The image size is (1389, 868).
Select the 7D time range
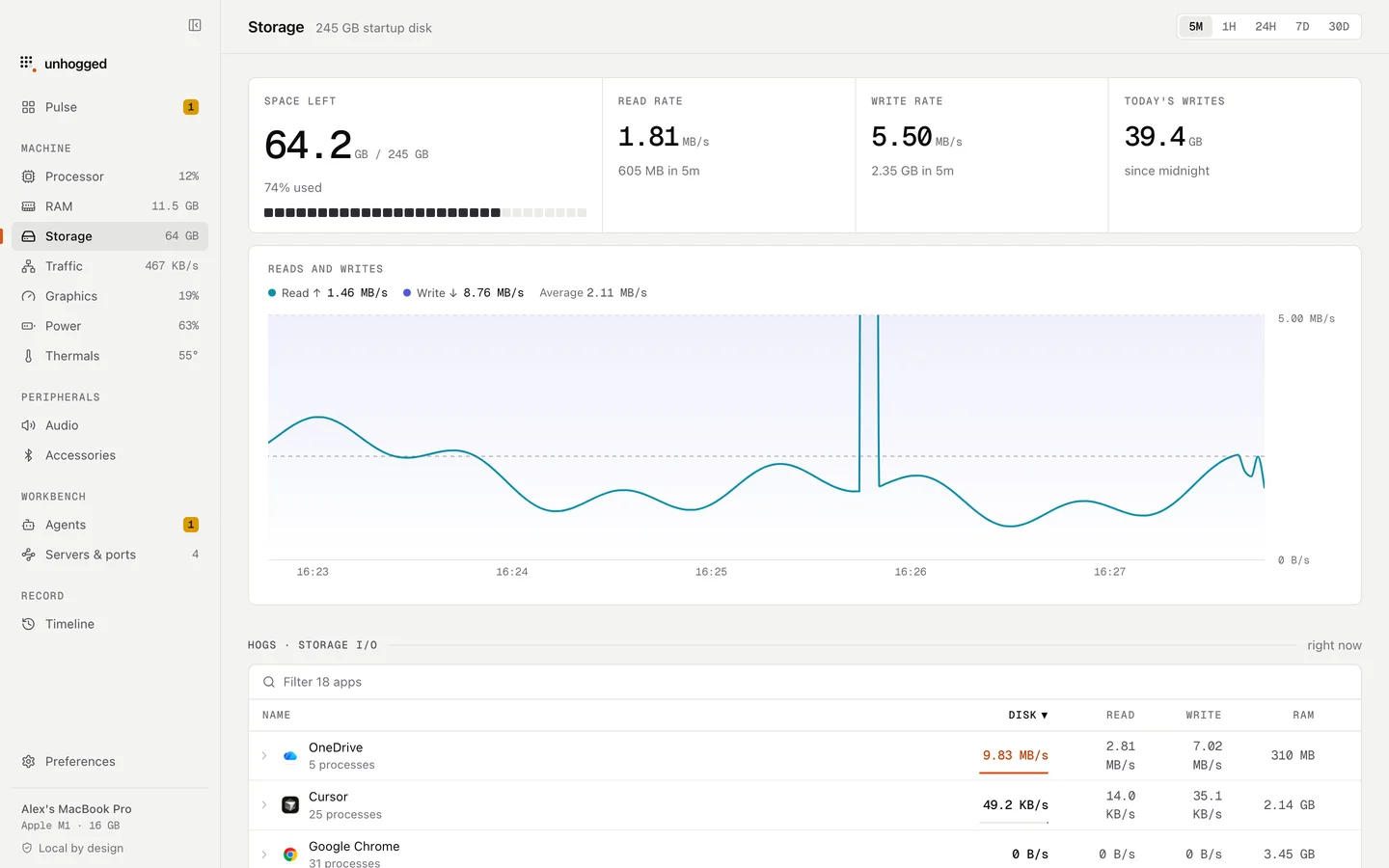(1302, 27)
